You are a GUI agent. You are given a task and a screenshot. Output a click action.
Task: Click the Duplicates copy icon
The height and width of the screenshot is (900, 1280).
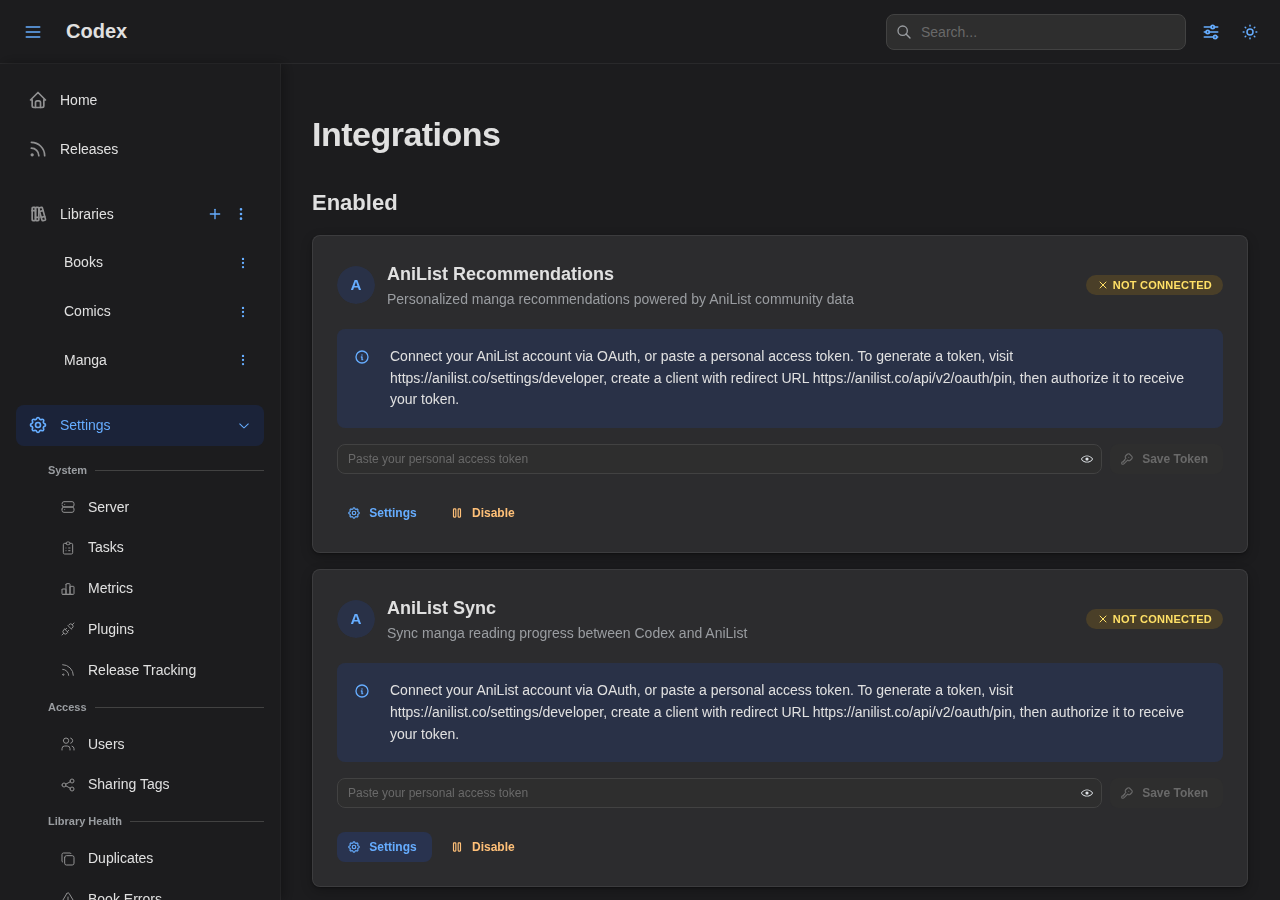[x=68, y=858]
